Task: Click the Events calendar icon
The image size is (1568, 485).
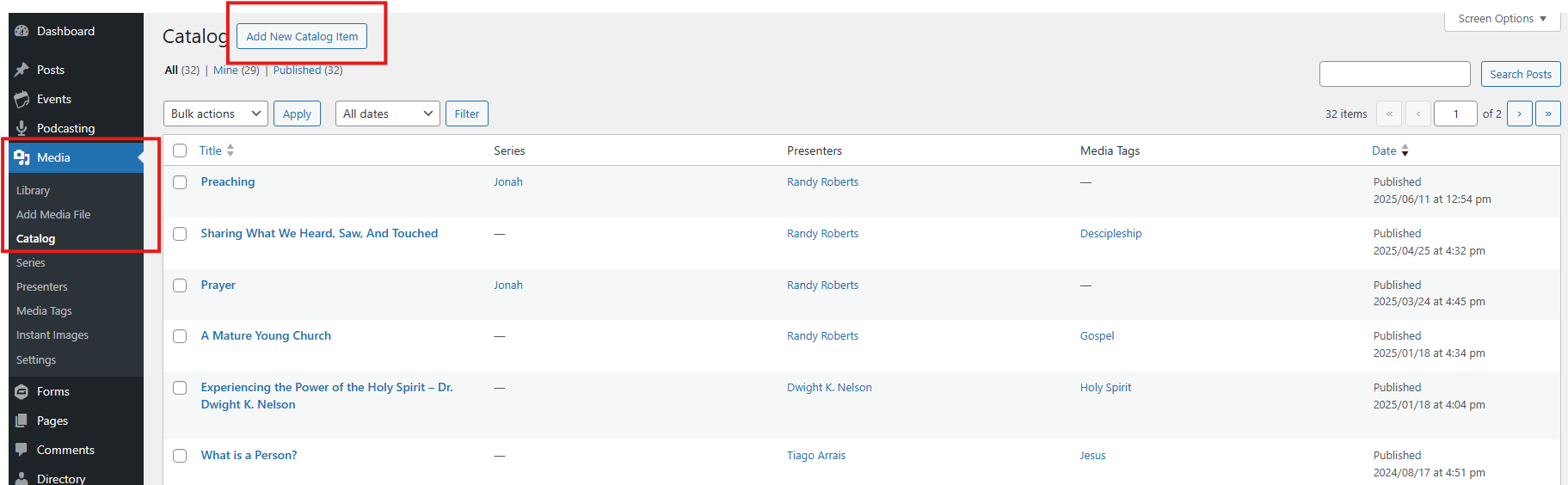Action: pos(22,99)
